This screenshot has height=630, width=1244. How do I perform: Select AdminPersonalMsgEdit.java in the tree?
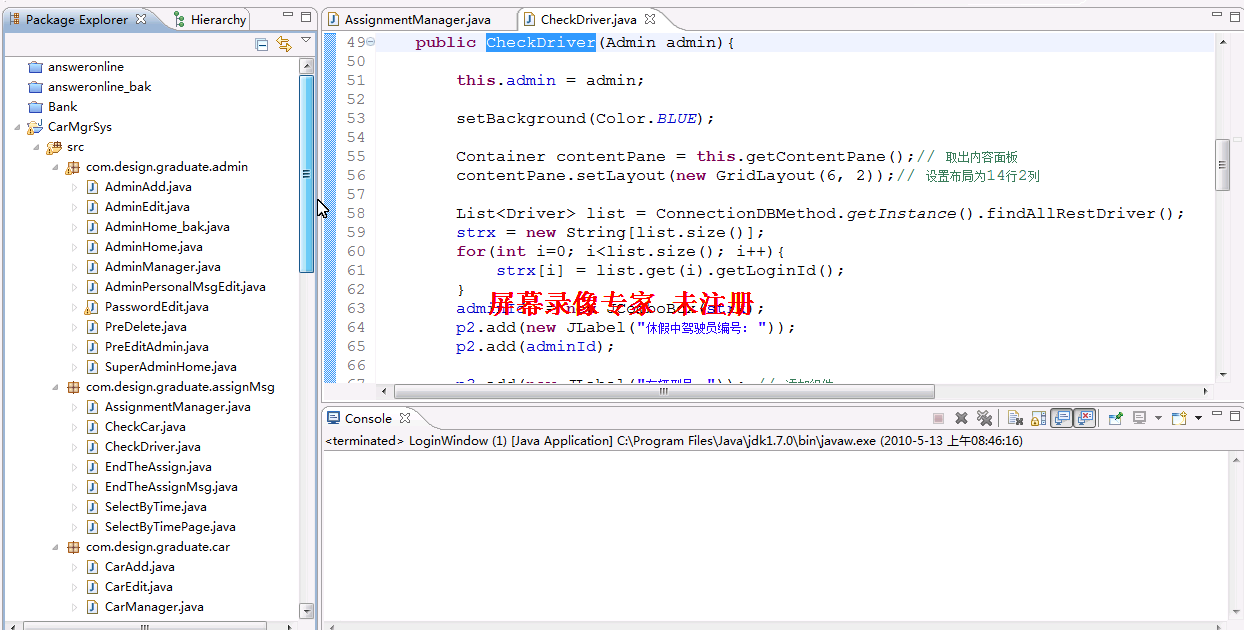[185, 287]
